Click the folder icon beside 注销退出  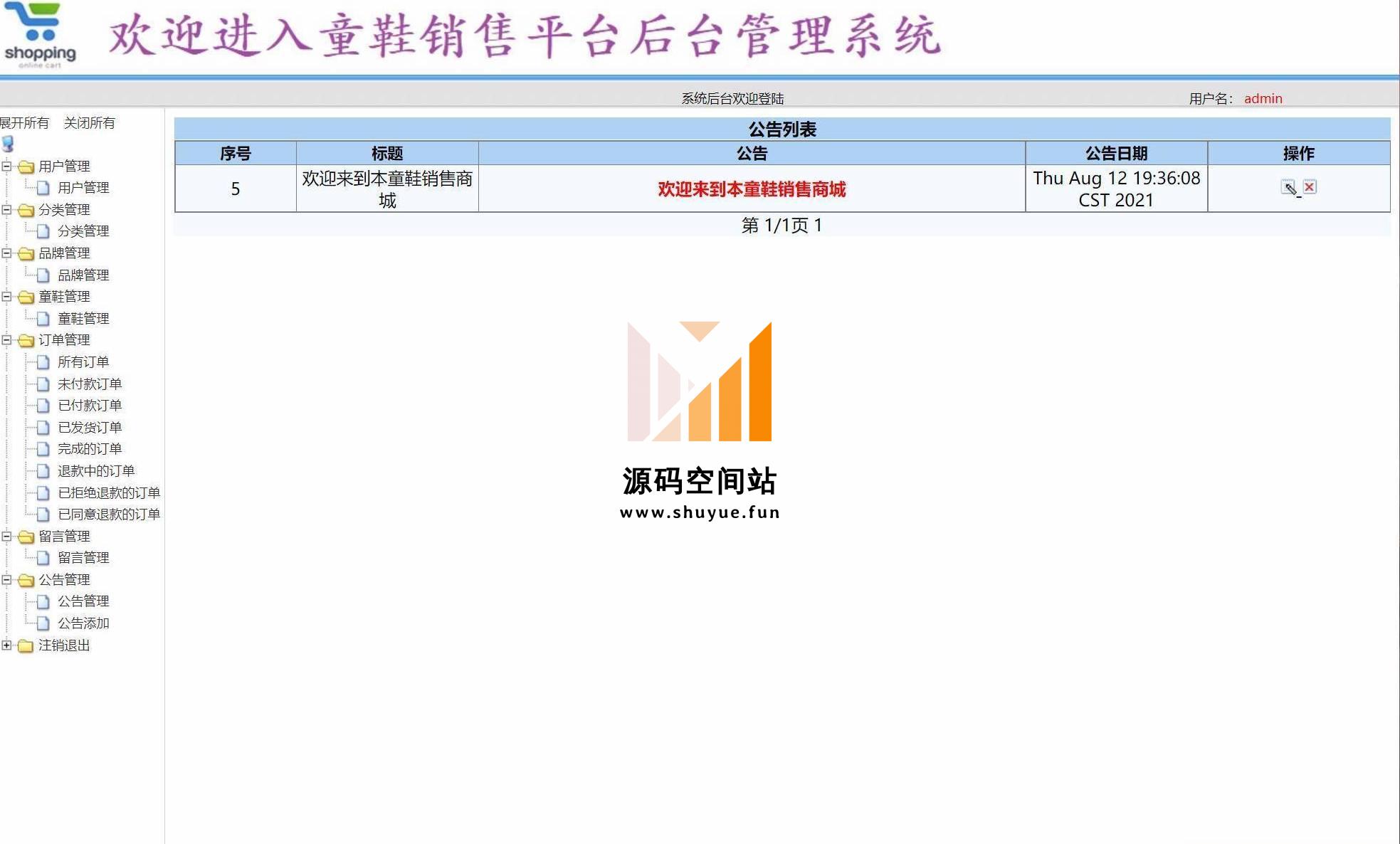click(x=26, y=645)
